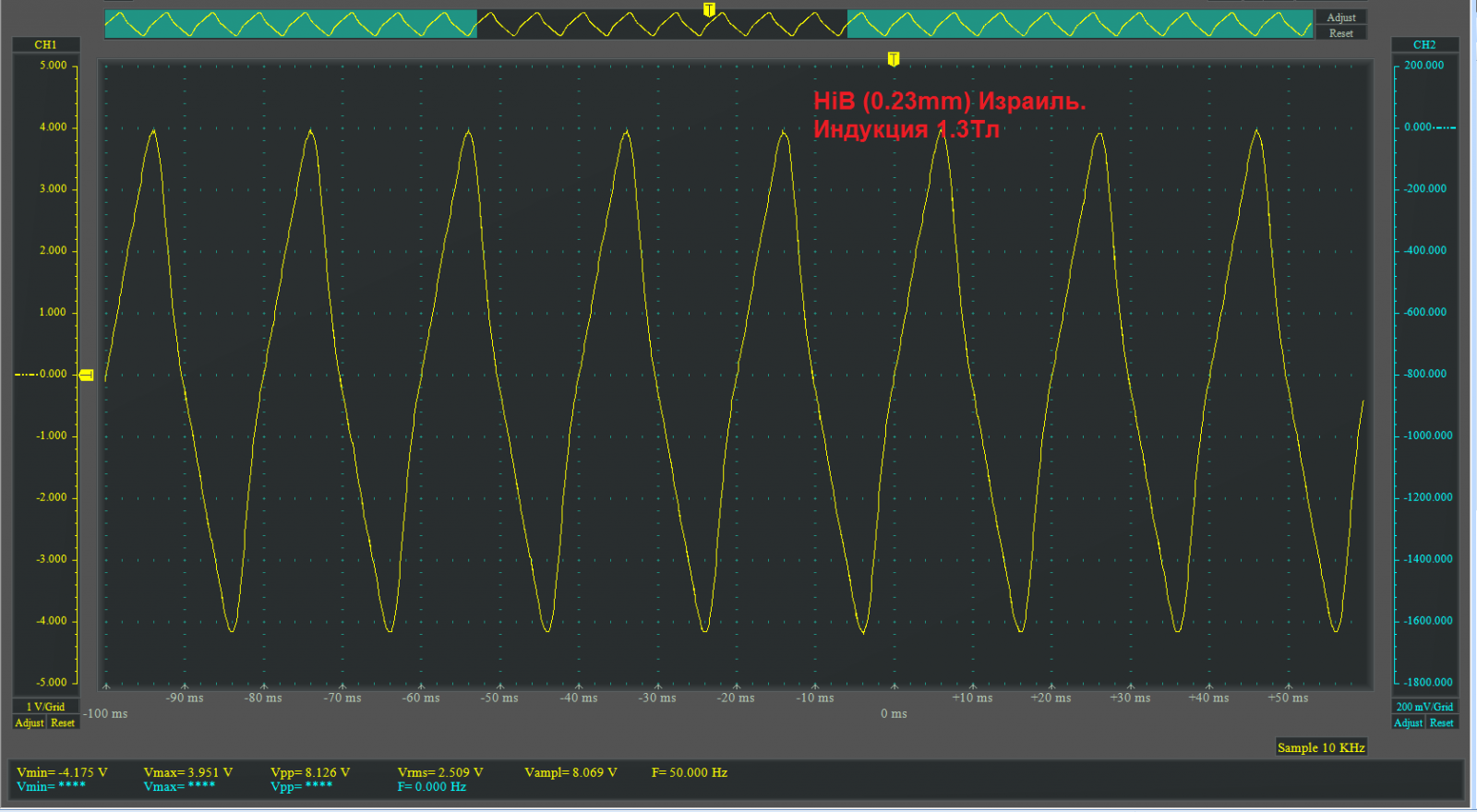The width and height of the screenshot is (1477, 812).
Task: Click the Vpp= 8.126 V reading
Action: tap(310, 772)
